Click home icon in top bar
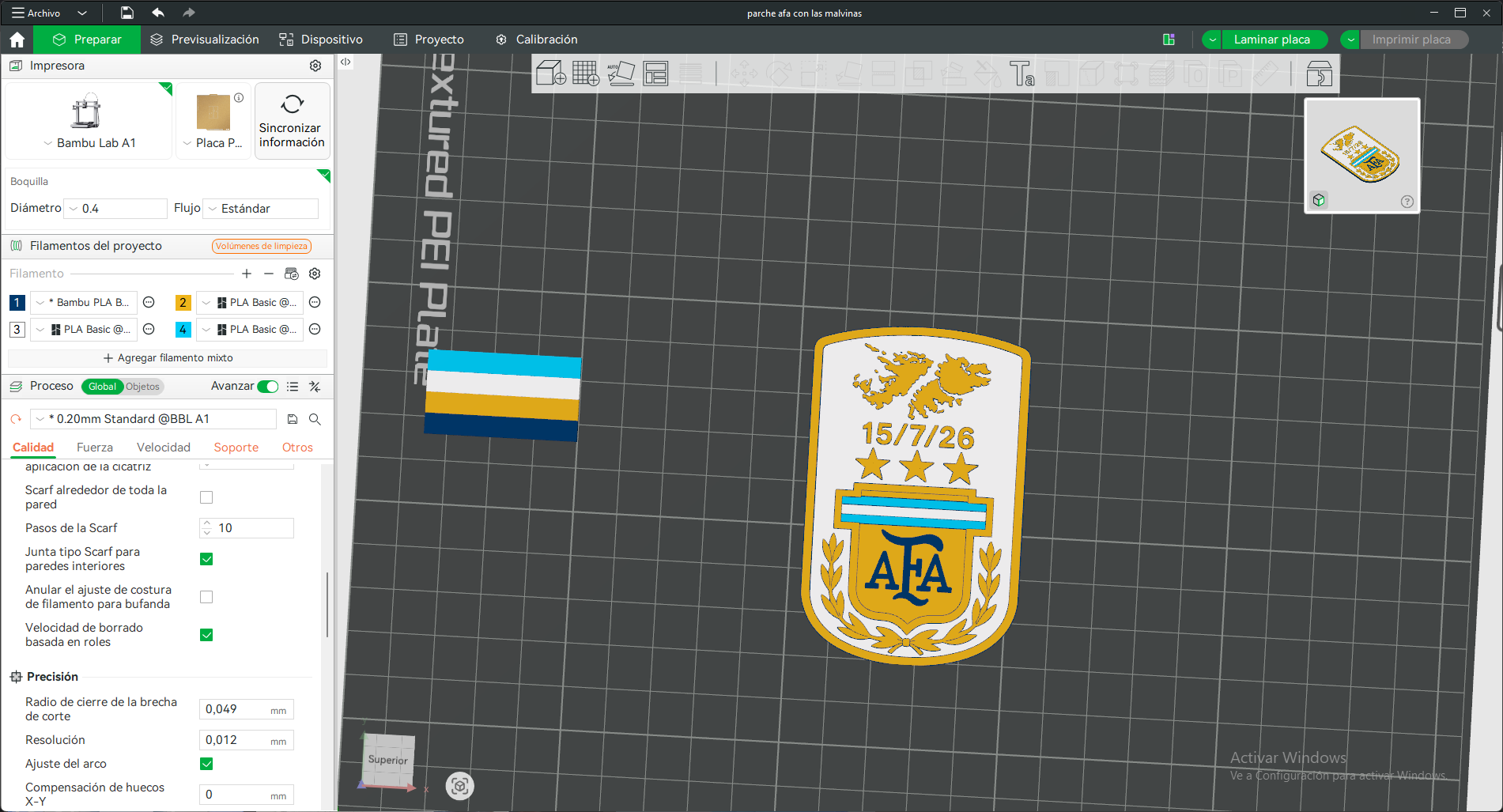The height and width of the screenshot is (812, 1503). (x=17, y=40)
